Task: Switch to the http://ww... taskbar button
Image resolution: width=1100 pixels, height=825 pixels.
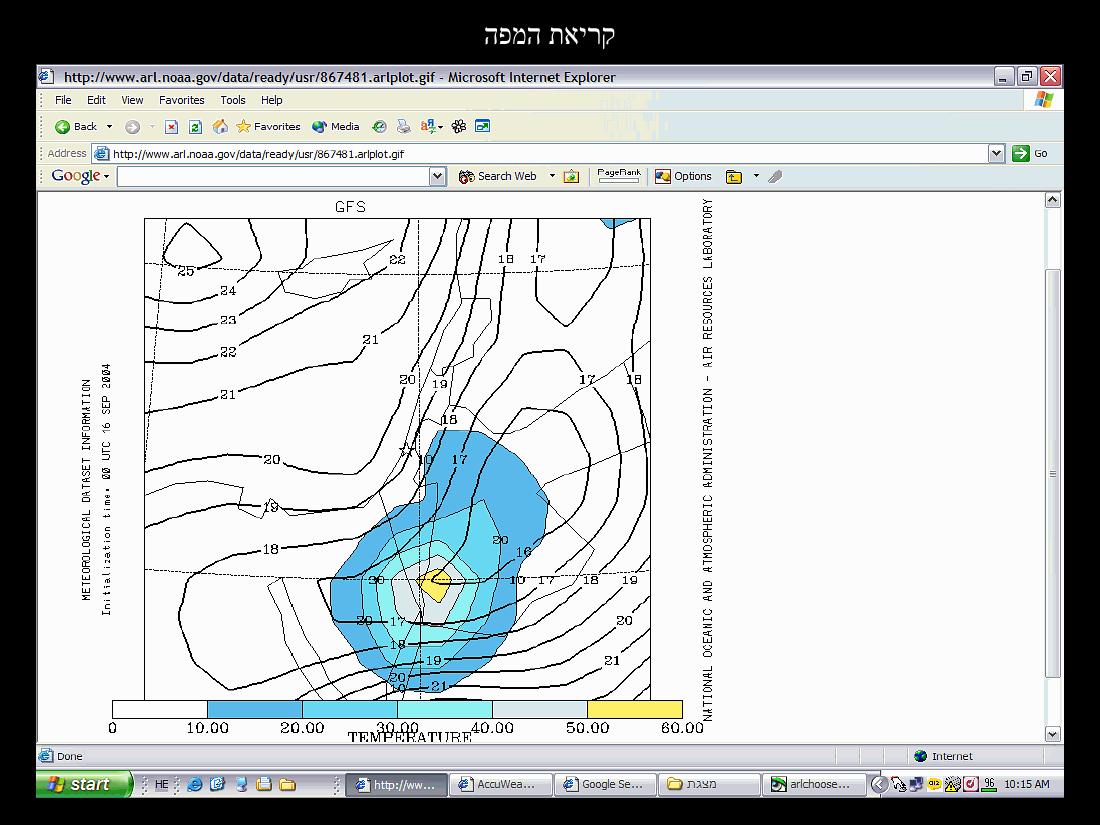Action: click(396, 784)
